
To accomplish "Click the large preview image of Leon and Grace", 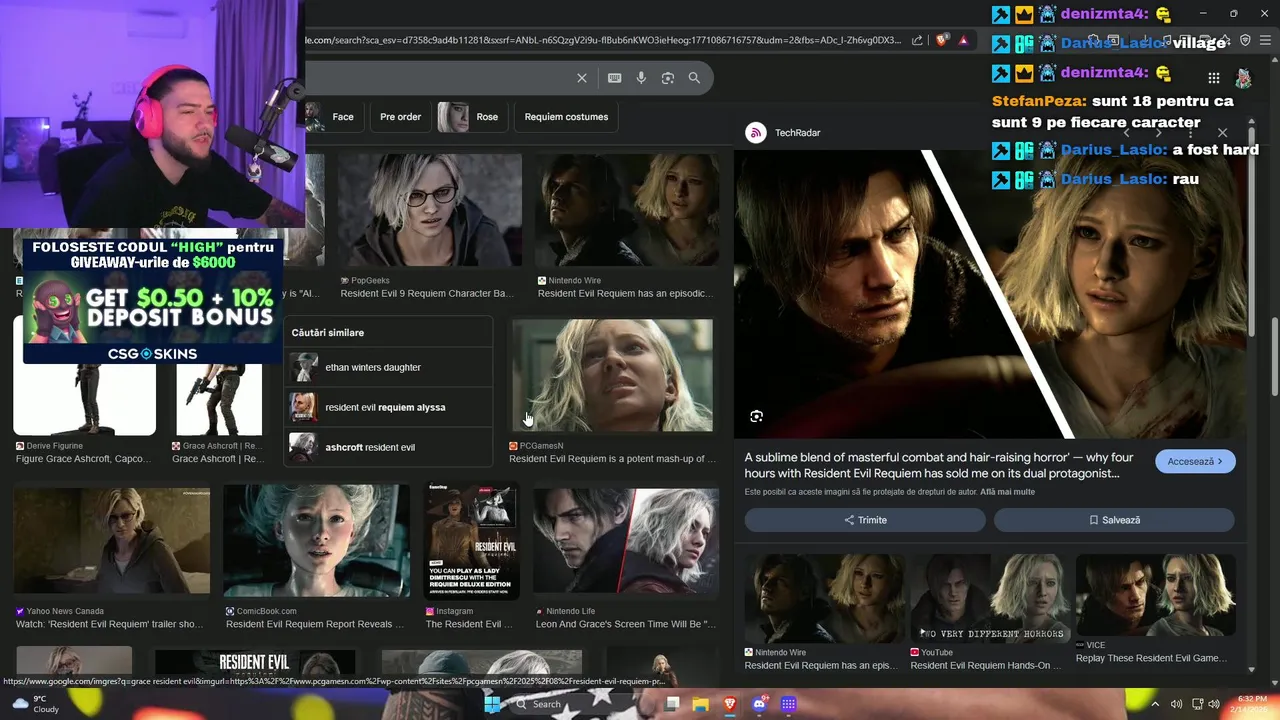I will [x=990, y=294].
